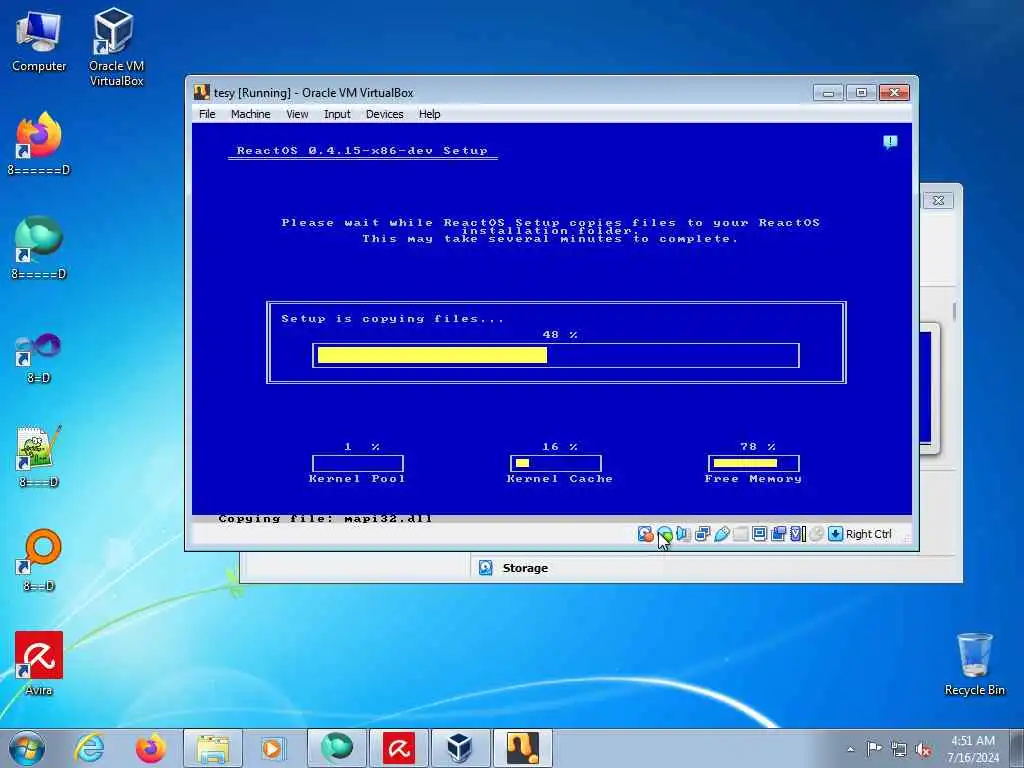This screenshot has height=768, width=1024.
Task: Open the View menu
Action: tap(297, 114)
